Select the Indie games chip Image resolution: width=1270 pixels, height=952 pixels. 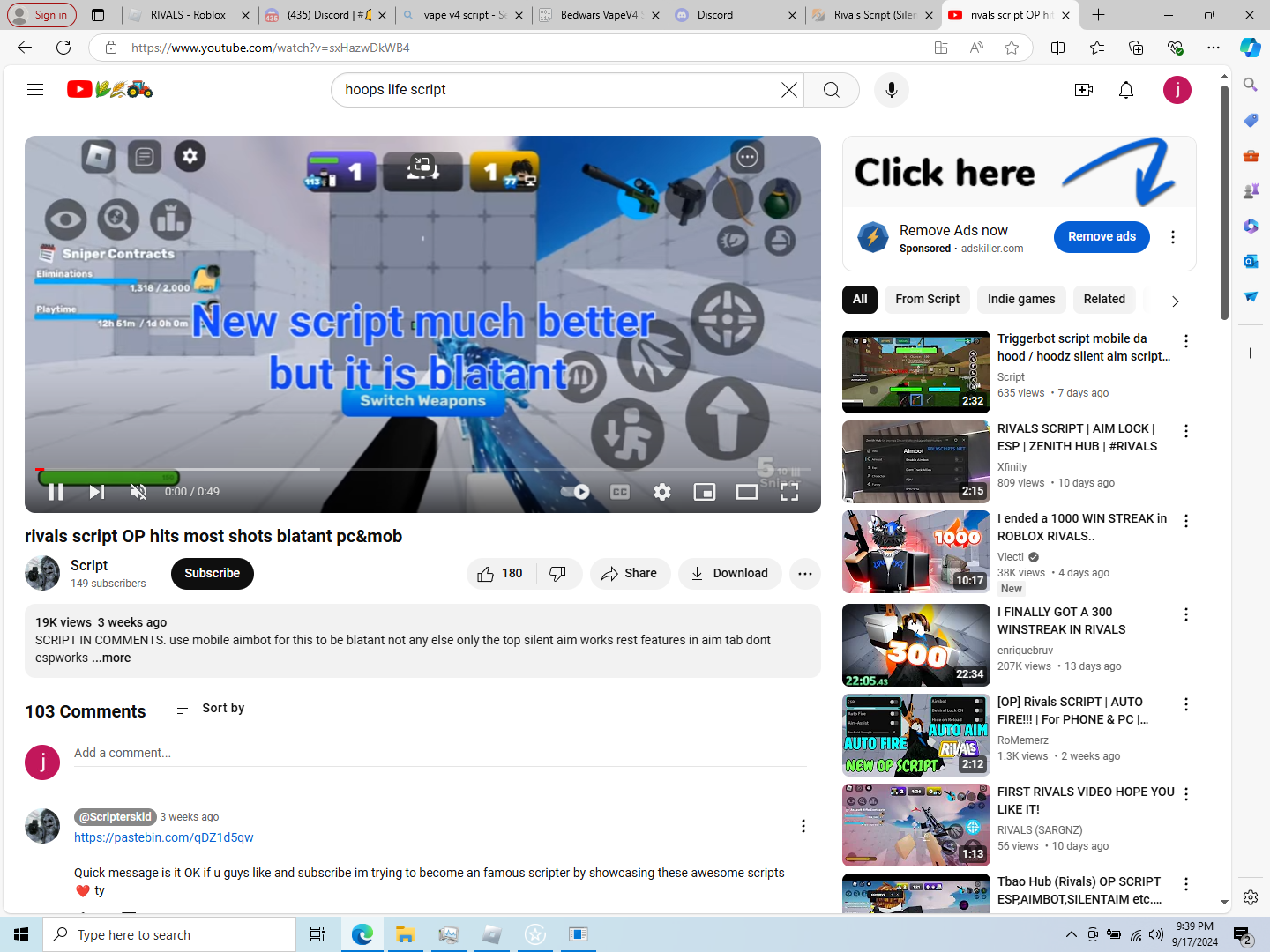pyautogui.click(x=1021, y=300)
